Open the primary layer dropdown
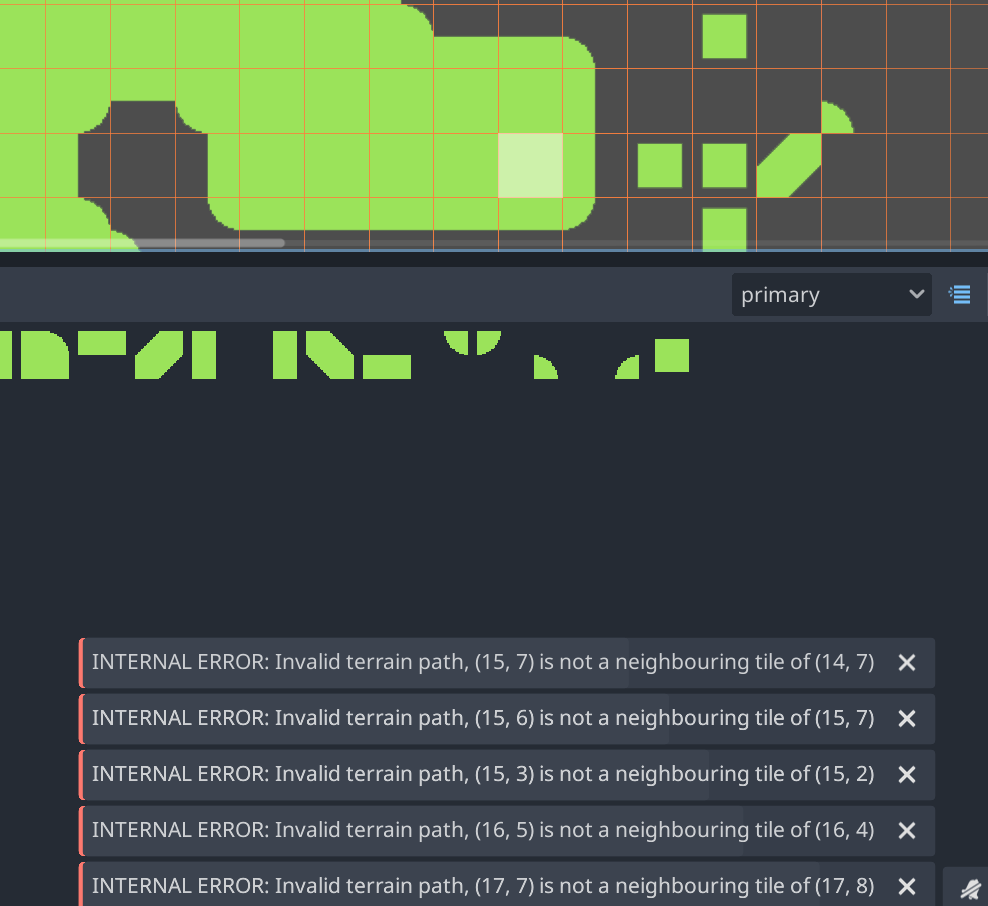Viewport: 988px width, 906px height. click(831, 294)
